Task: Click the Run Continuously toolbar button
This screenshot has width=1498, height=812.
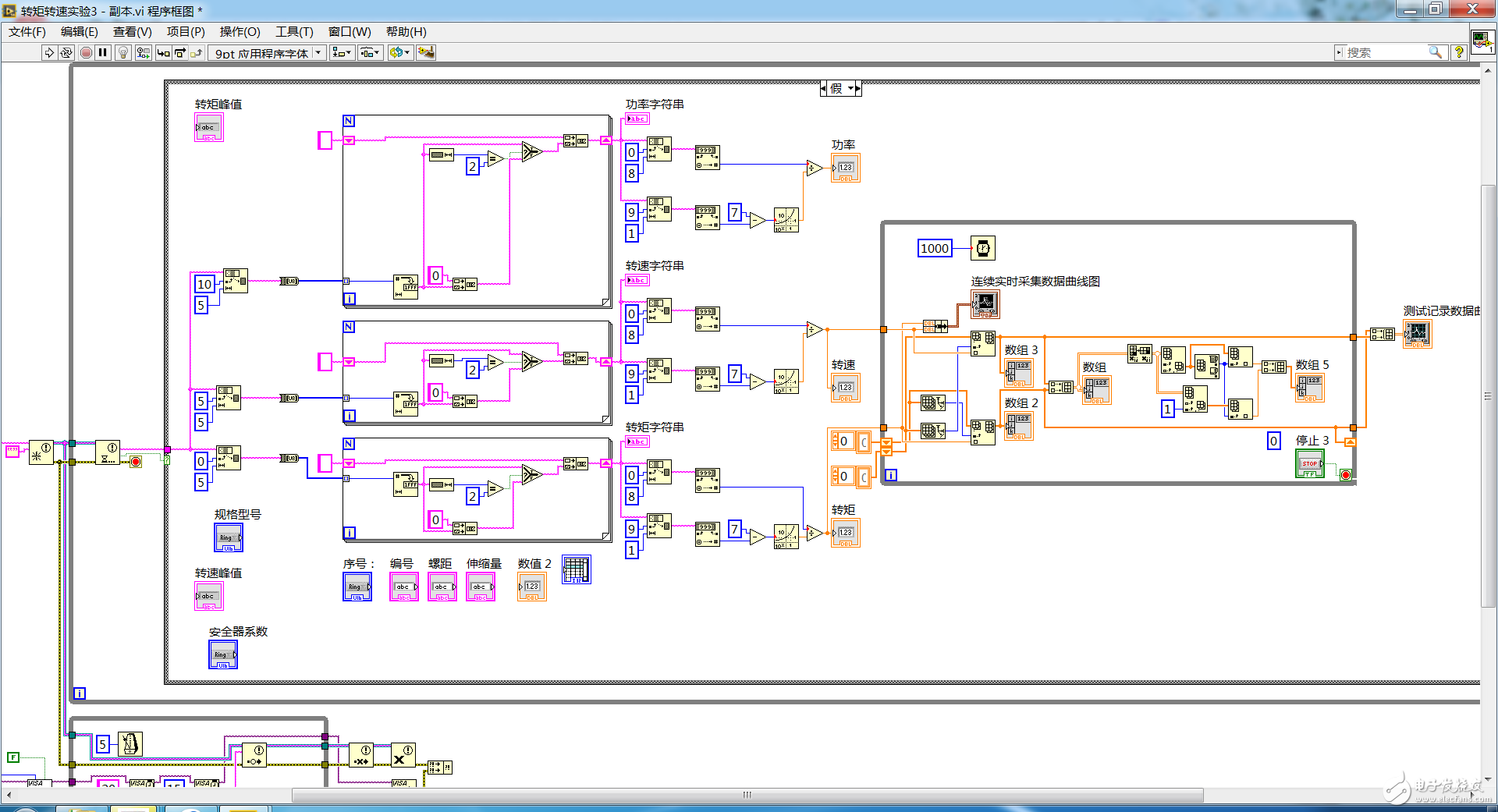Action: tap(66, 53)
